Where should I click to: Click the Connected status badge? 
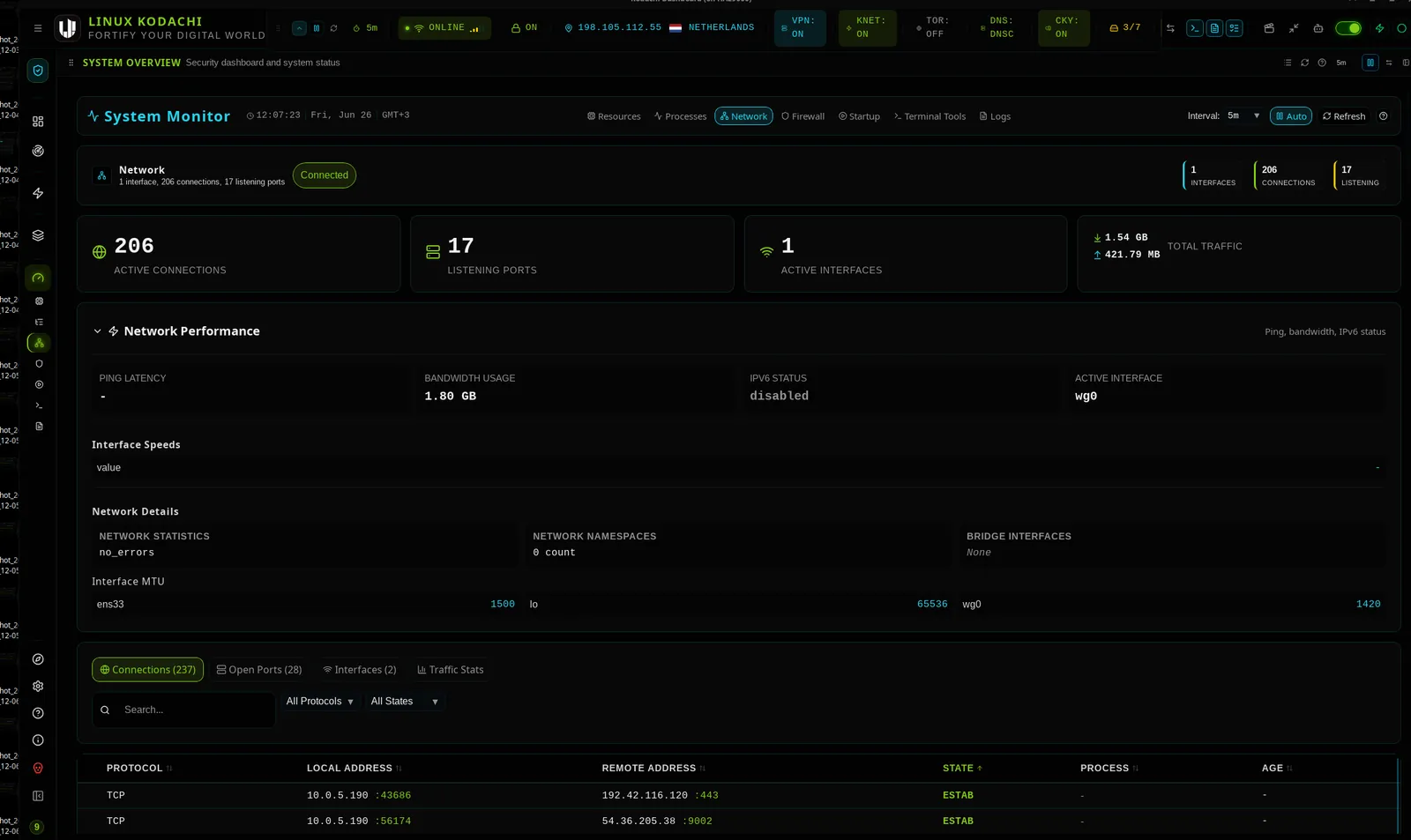(x=325, y=175)
